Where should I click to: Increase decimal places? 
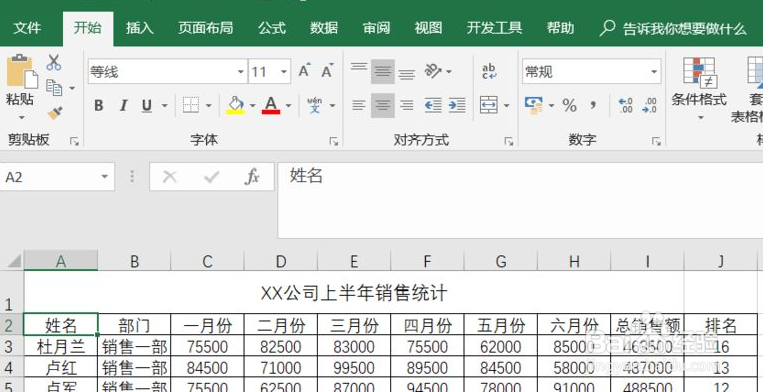pos(625,105)
